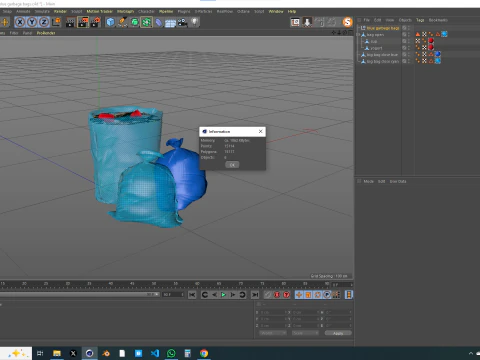Screen dimensions: 480x360
Task: Open the Object Manager Bookmarks menu
Action: [438, 20]
